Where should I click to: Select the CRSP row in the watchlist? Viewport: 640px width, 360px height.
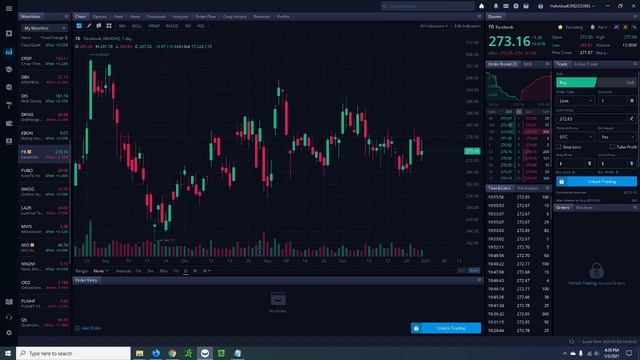pyautogui.click(x=44, y=61)
